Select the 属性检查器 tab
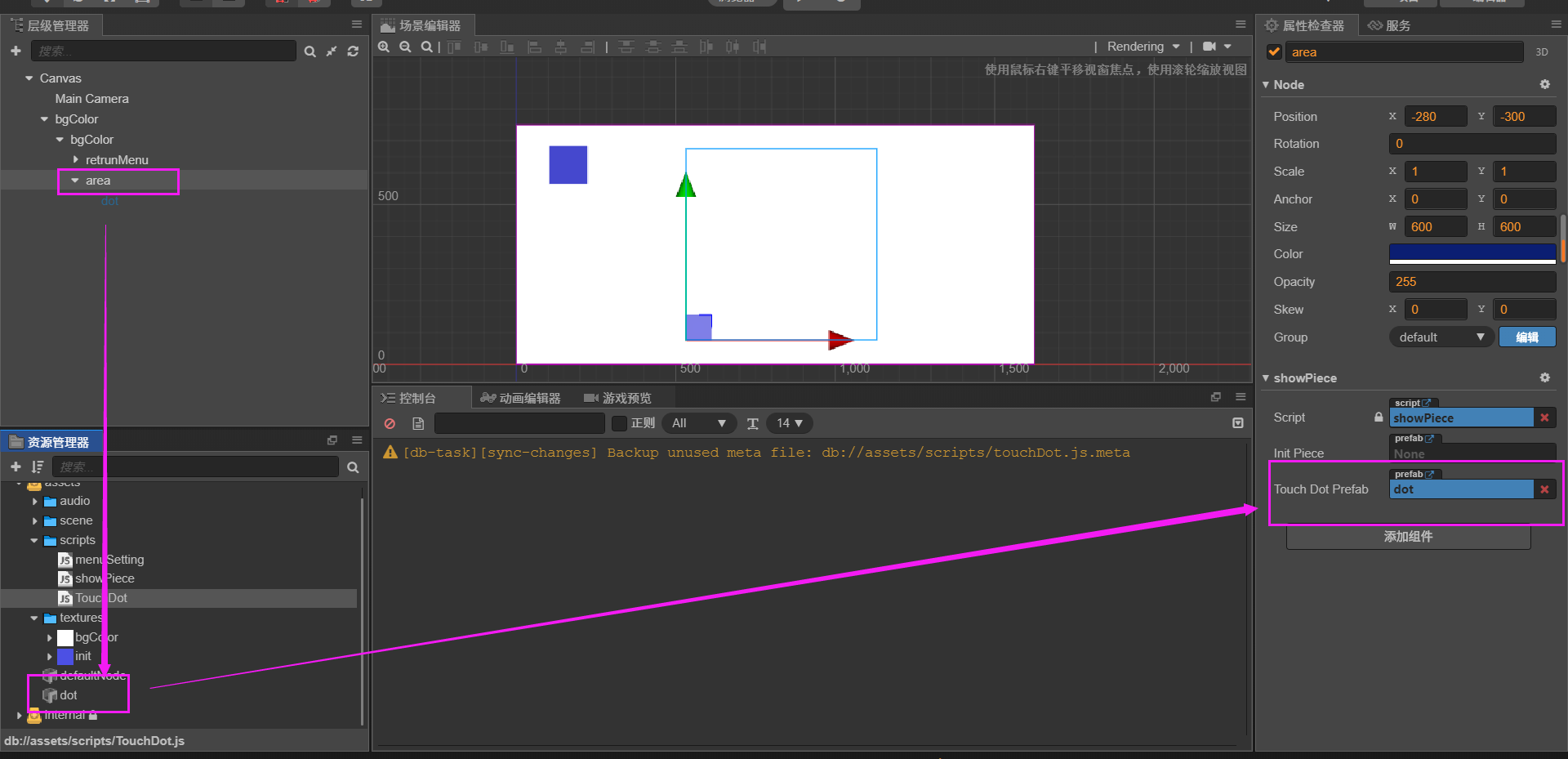The width and height of the screenshot is (1568, 759). click(x=1305, y=25)
